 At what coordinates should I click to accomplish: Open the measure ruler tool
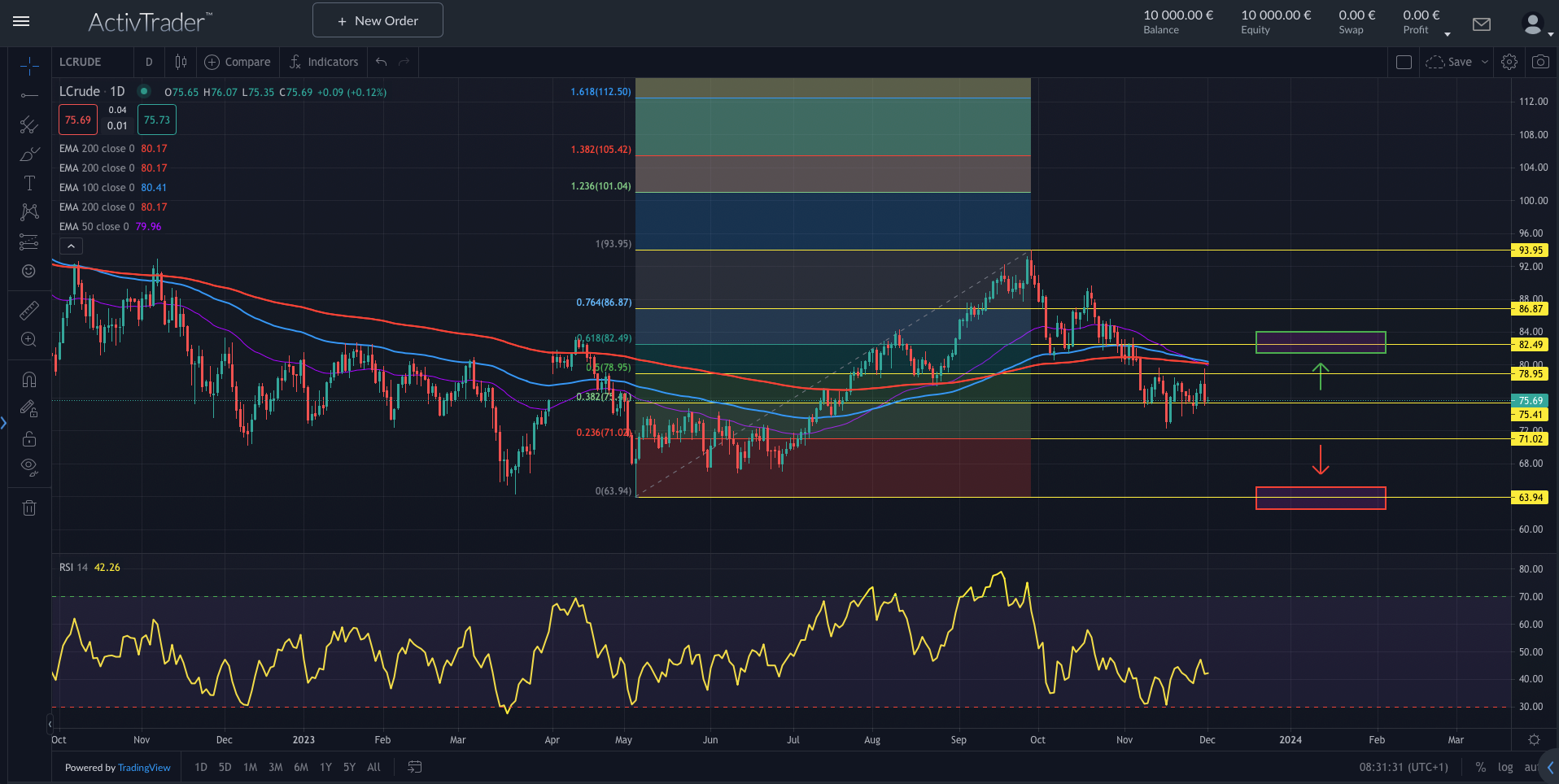point(29,310)
